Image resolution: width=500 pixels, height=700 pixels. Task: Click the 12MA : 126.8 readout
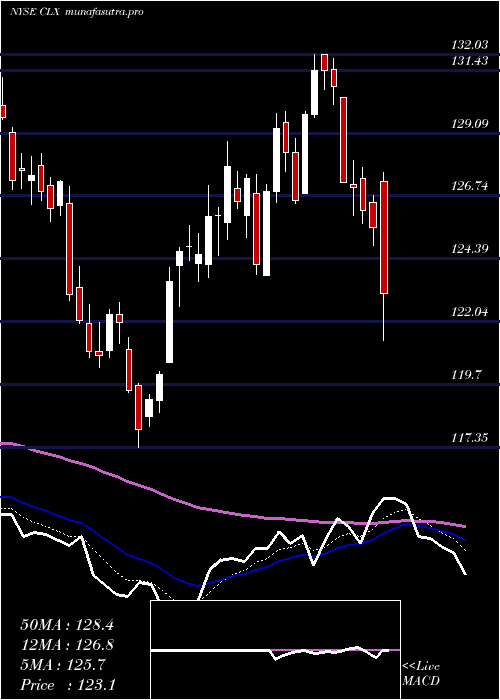(x=67, y=645)
